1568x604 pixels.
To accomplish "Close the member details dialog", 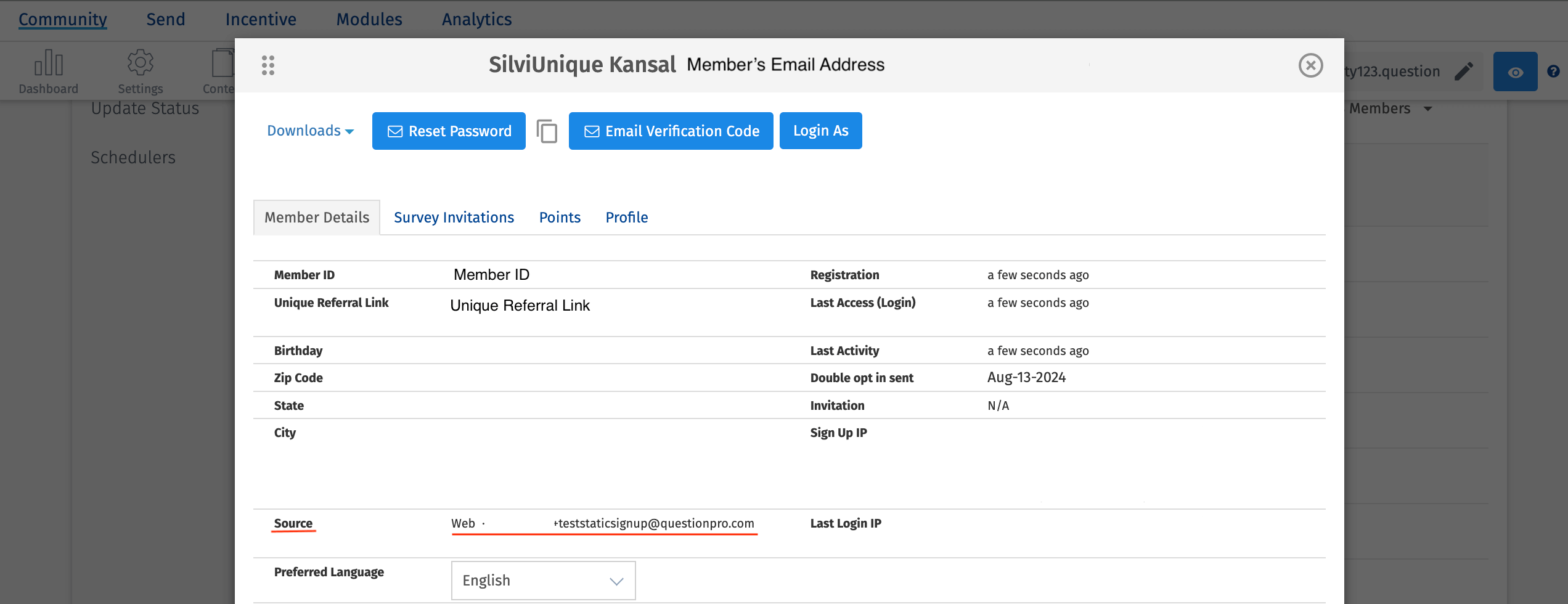I will click(1310, 65).
